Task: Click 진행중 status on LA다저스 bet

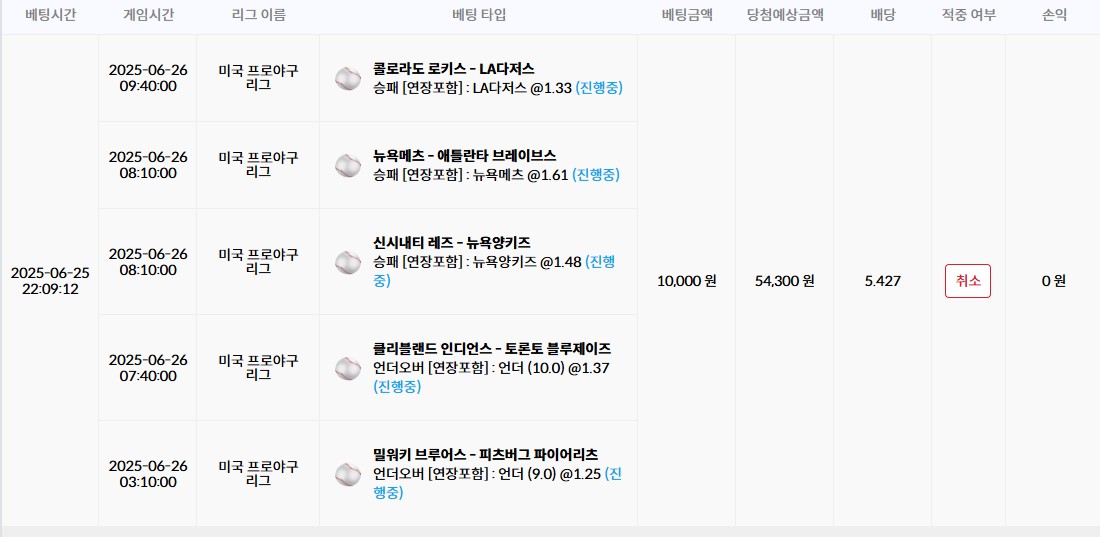Action: tap(599, 88)
